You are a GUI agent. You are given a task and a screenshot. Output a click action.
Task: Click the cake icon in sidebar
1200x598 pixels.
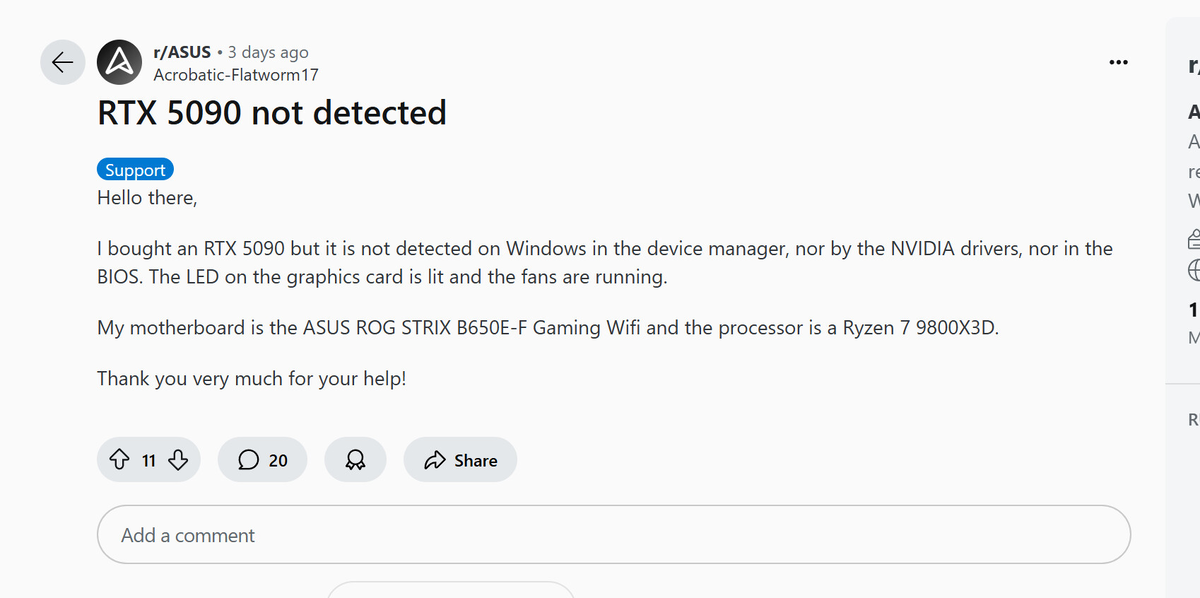tap(1194, 240)
